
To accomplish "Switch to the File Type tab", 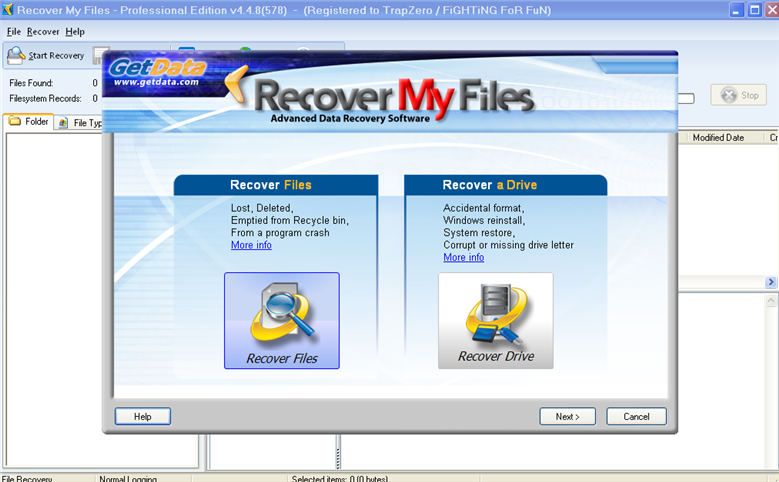I will pos(80,123).
